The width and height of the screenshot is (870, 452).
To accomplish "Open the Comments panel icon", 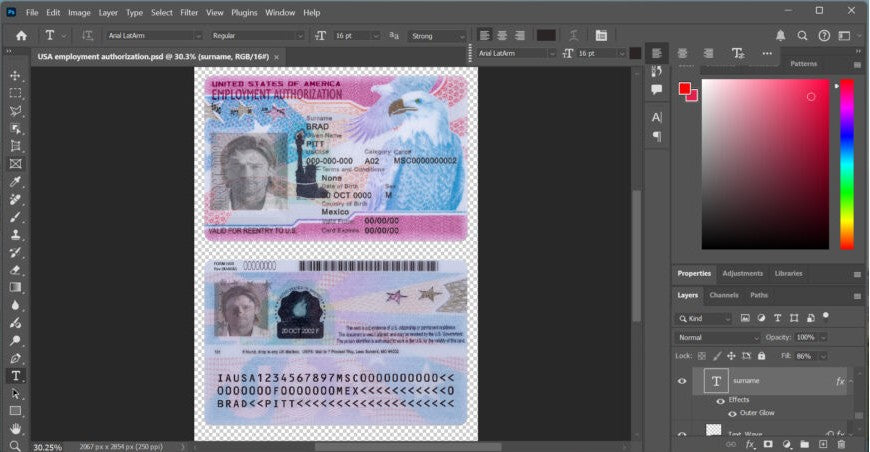I will click(x=657, y=89).
